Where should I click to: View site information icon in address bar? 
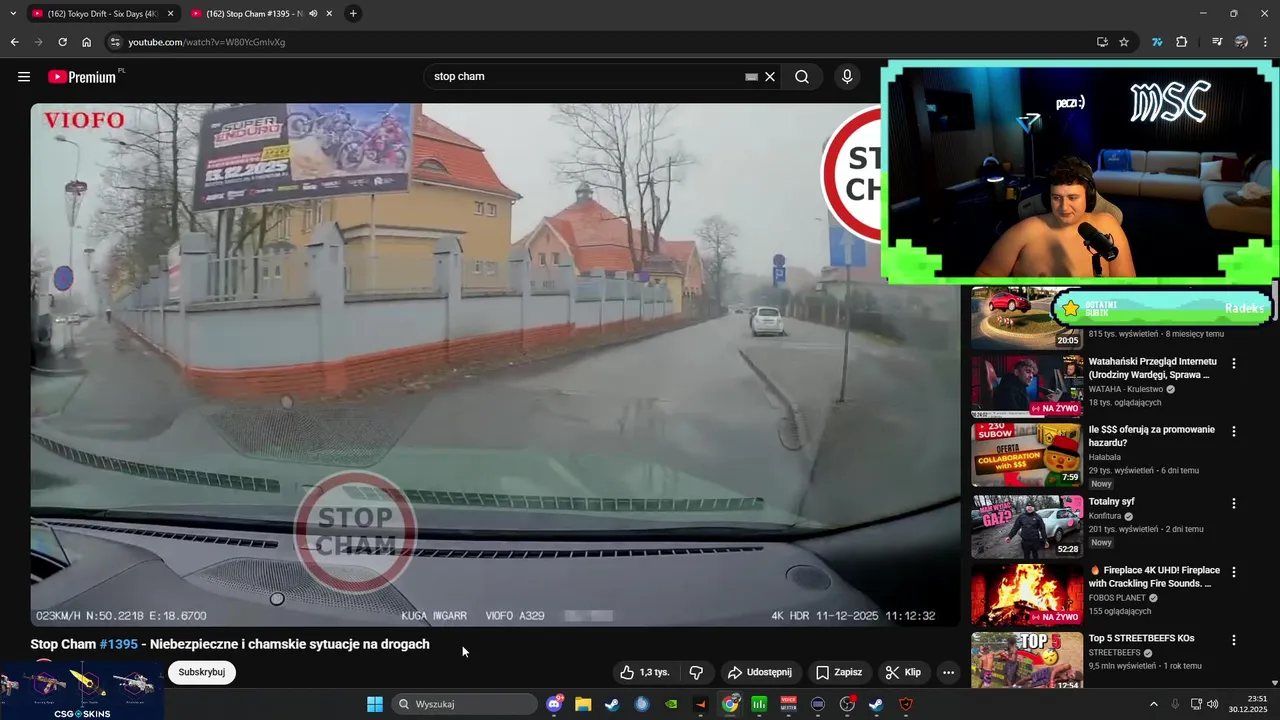coord(115,42)
